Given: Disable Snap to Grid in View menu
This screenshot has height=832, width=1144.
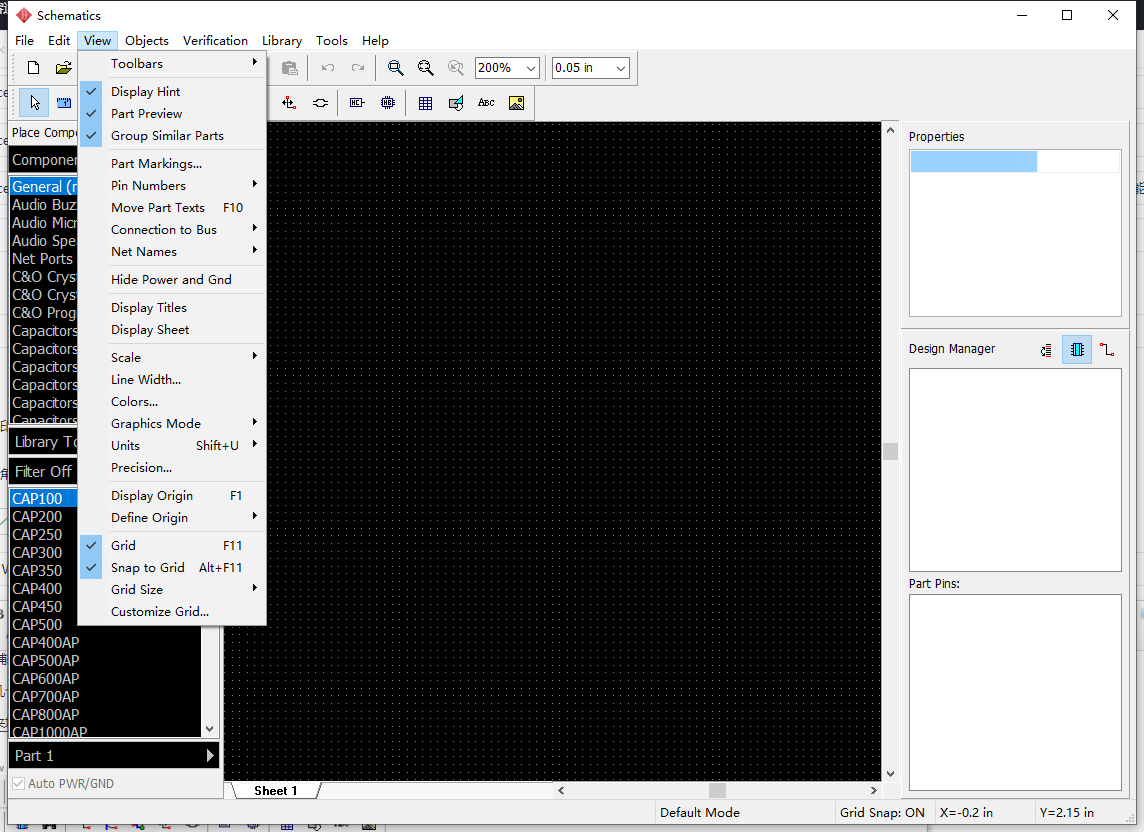Looking at the screenshot, I should click(147, 568).
